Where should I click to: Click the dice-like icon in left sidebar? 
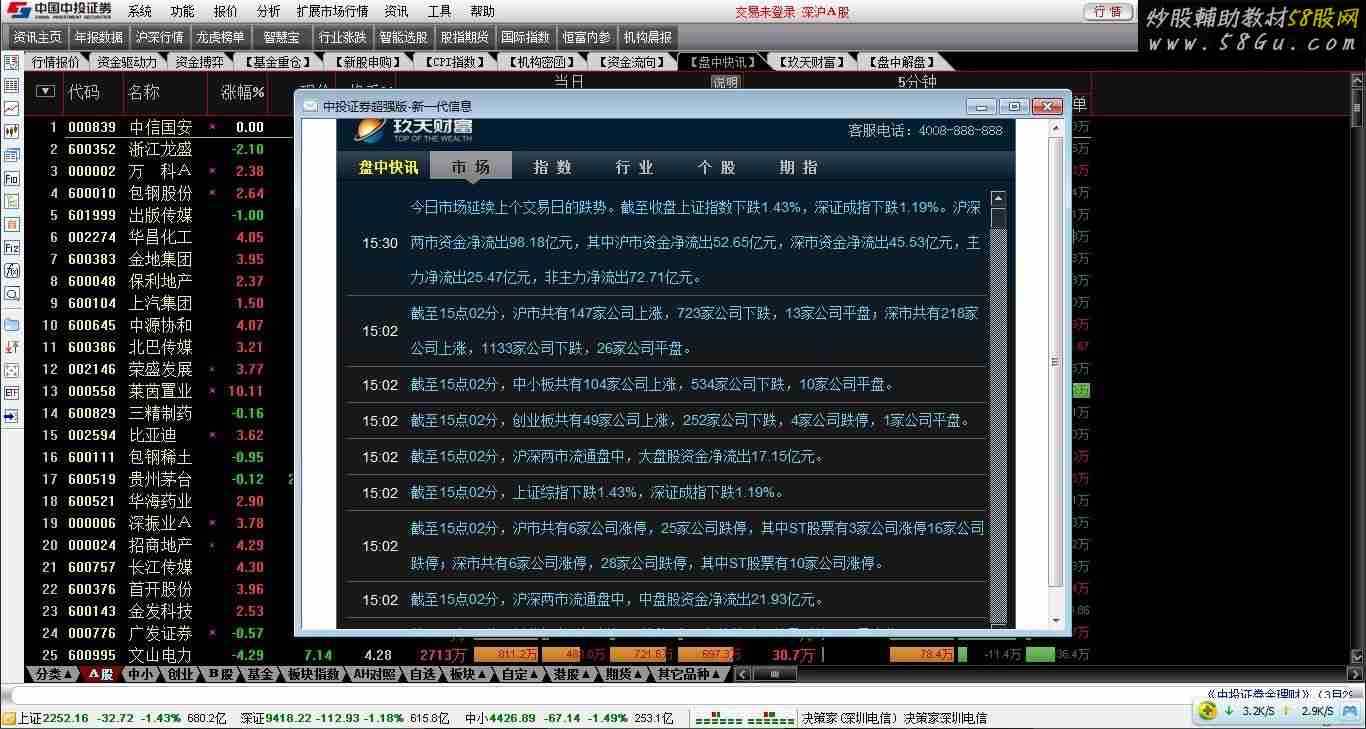(x=12, y=371)
